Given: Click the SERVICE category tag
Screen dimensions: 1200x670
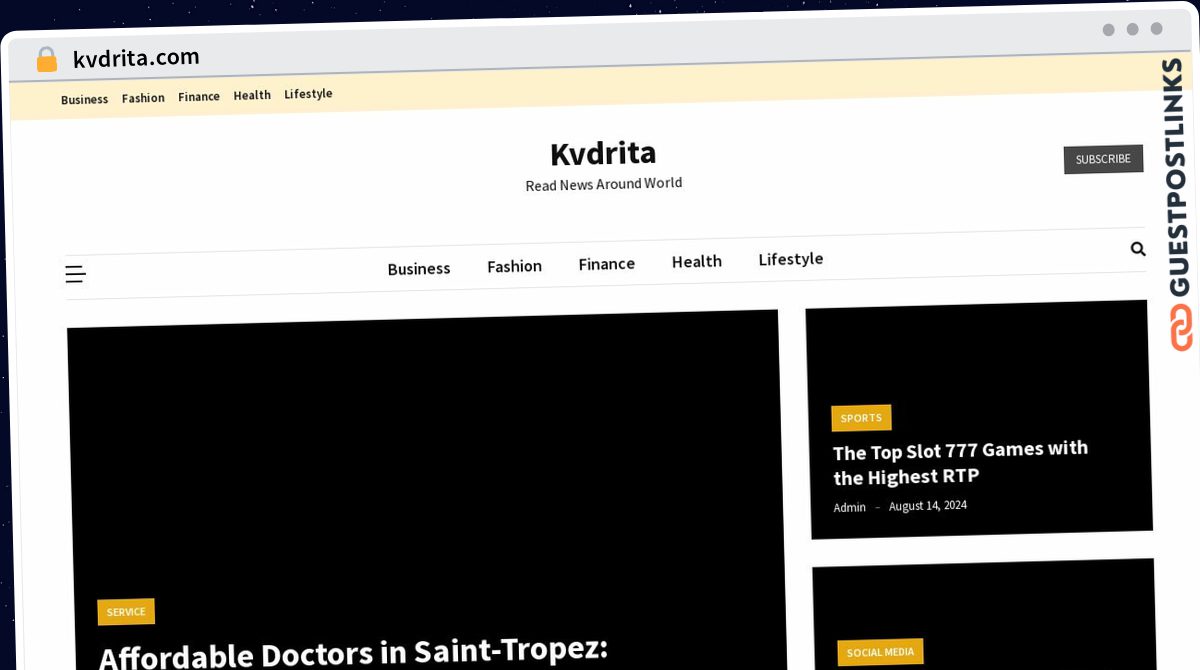Looking at the screenshot, I should pos(126,612).
